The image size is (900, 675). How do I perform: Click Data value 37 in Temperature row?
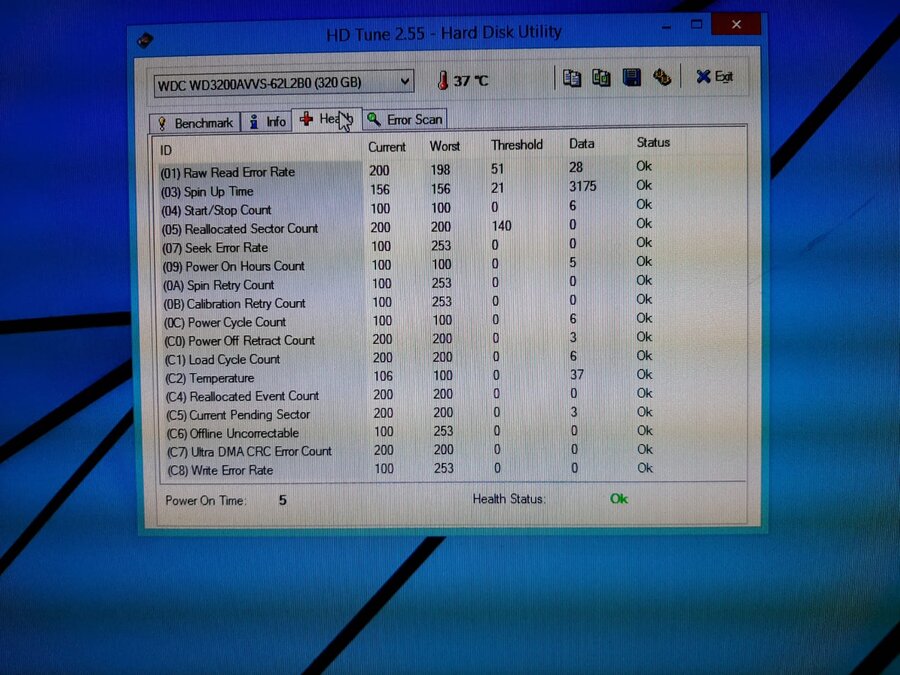coord(577,375)
